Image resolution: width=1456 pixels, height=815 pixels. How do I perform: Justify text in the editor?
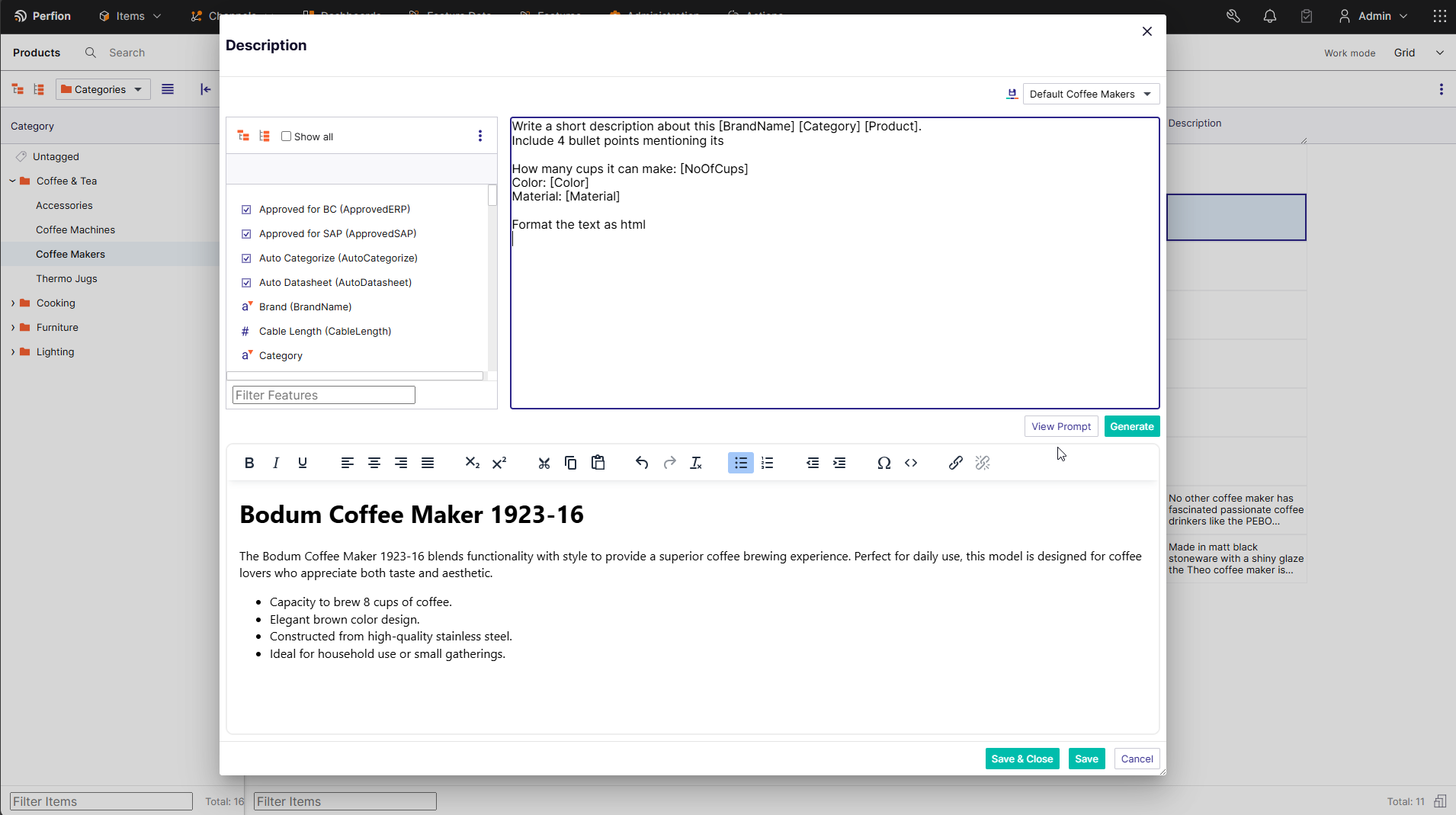[x=428, y=463]
